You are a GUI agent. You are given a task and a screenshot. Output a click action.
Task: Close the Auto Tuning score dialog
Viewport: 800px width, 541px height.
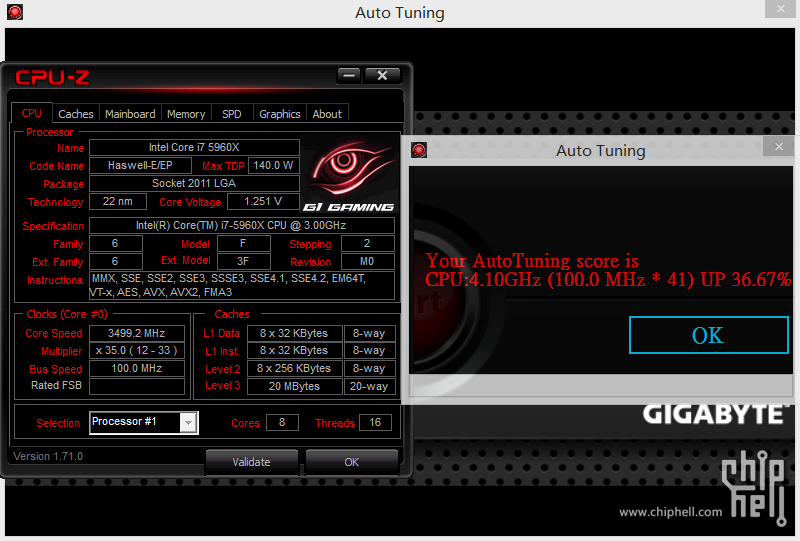(x=779, y=146)
